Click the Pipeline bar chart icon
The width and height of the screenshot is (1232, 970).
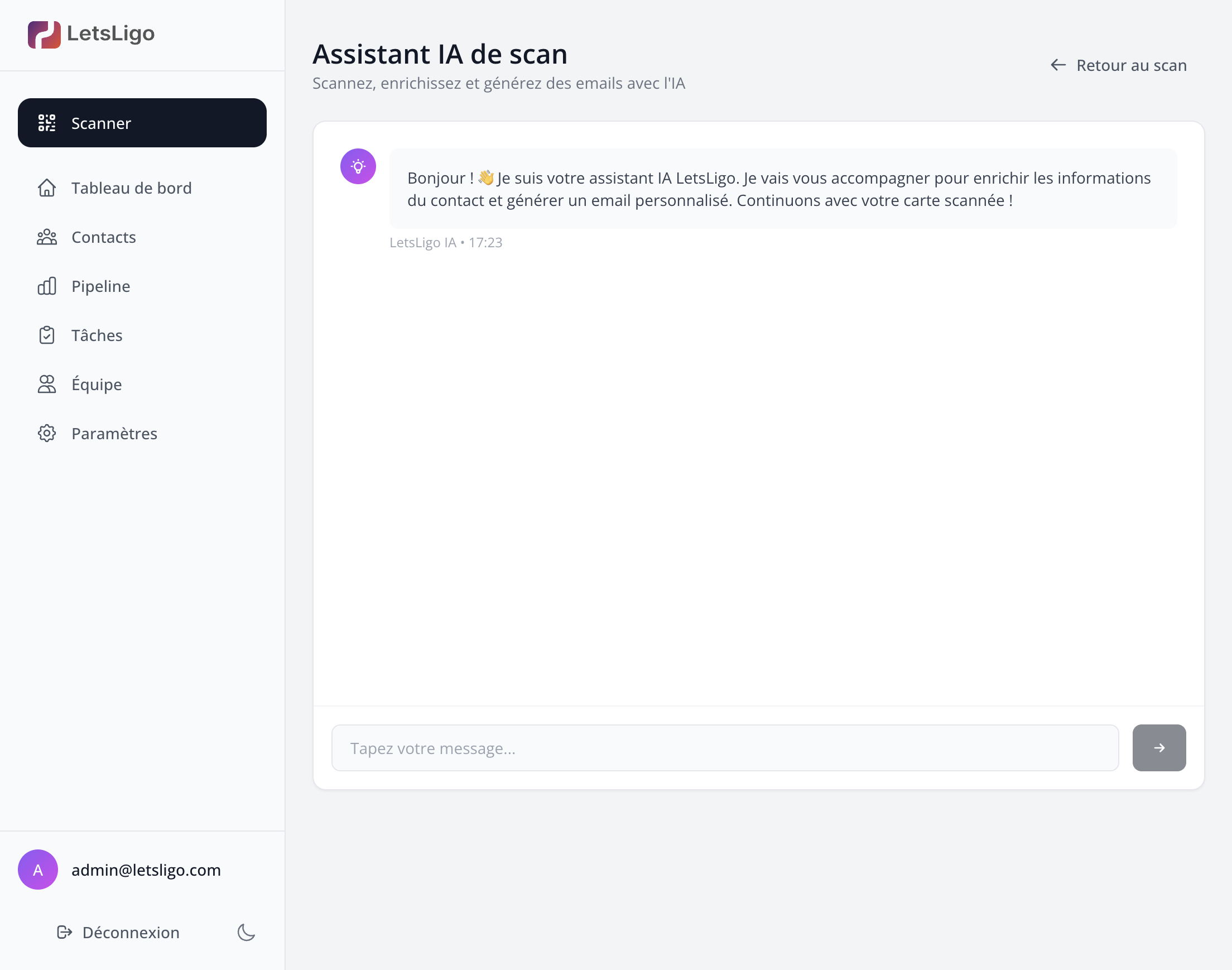(x=46, y=286)
